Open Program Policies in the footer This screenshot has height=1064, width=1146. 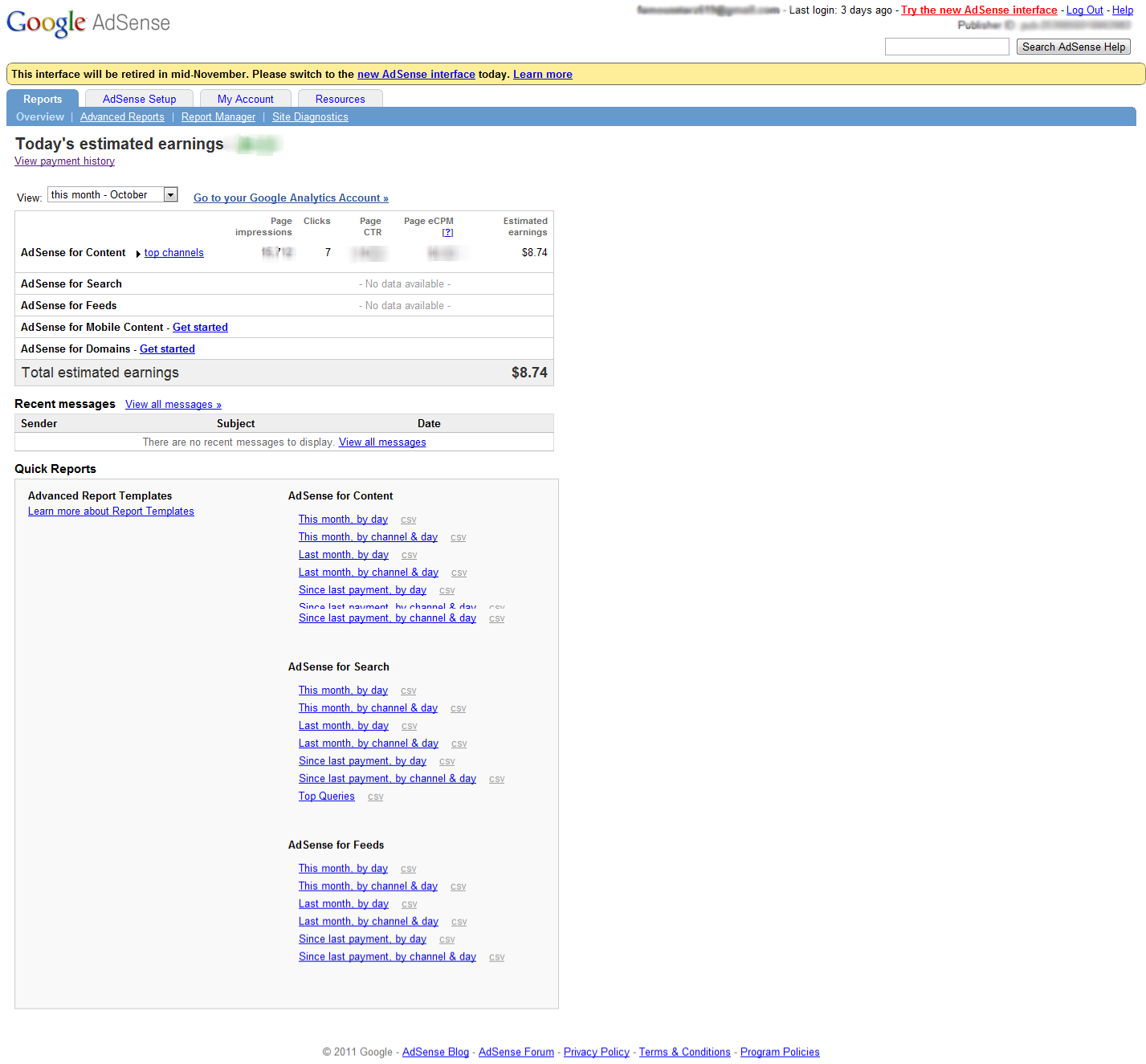pyautogui.click(x=780, y=1053)
